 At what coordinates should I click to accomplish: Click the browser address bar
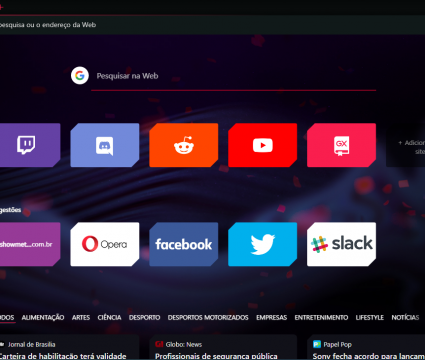click(x=212, y=25)
